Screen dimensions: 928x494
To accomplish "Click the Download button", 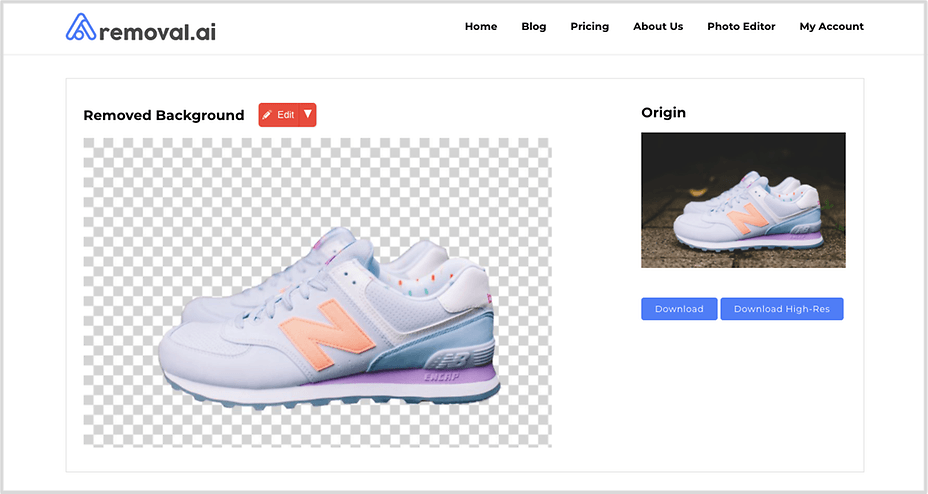I will pos(679,309).
